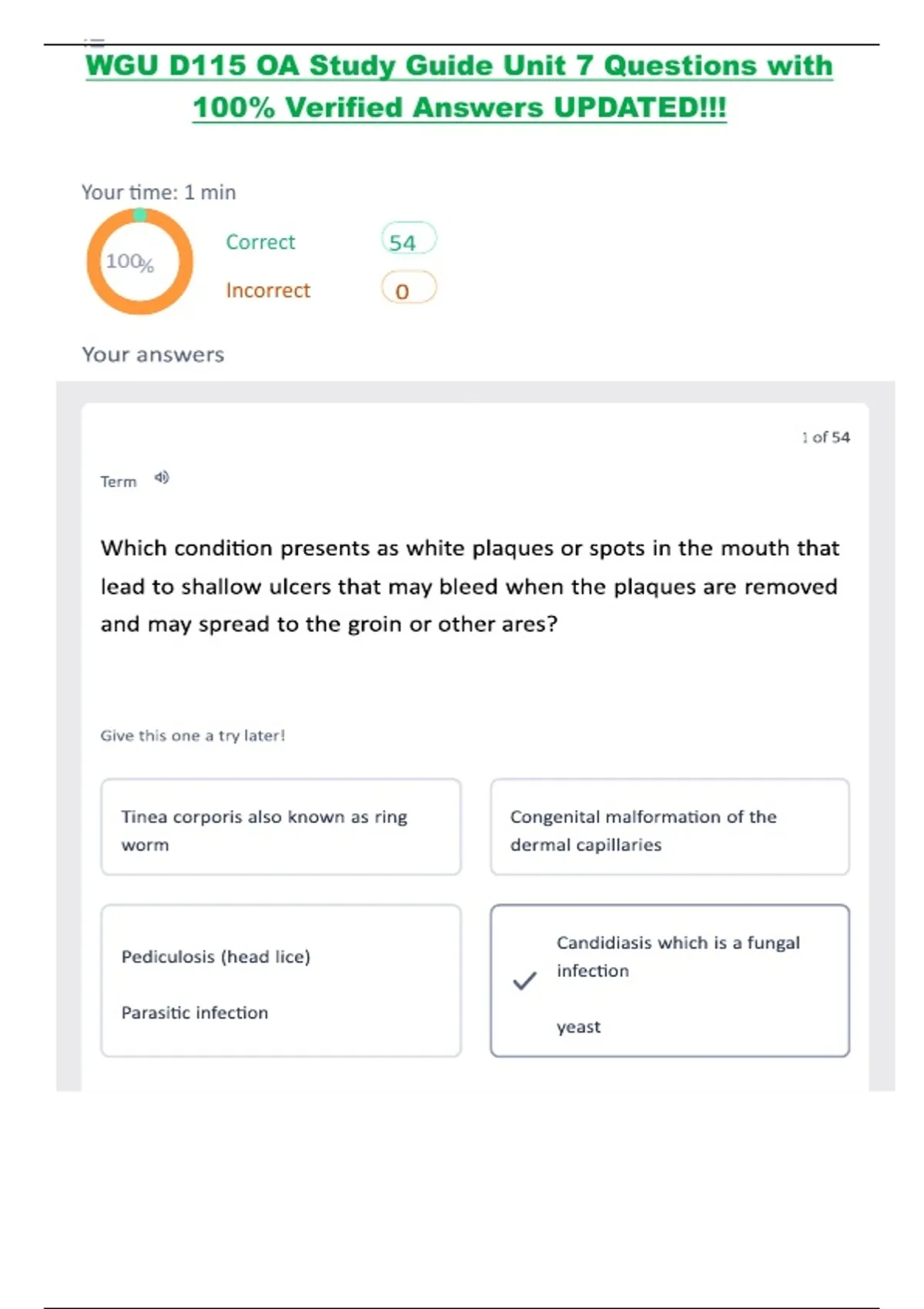924x1309 pixels.
Task: Click the 'Your answers' heading
Action: coord(153,354)
